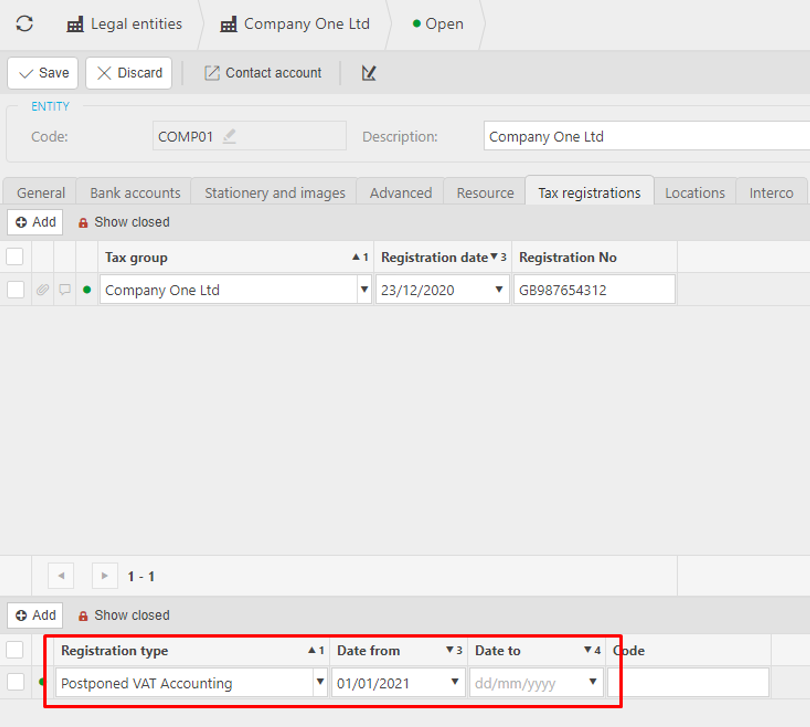Toggle select-all checkbox in Tax group header

(15, 257)
